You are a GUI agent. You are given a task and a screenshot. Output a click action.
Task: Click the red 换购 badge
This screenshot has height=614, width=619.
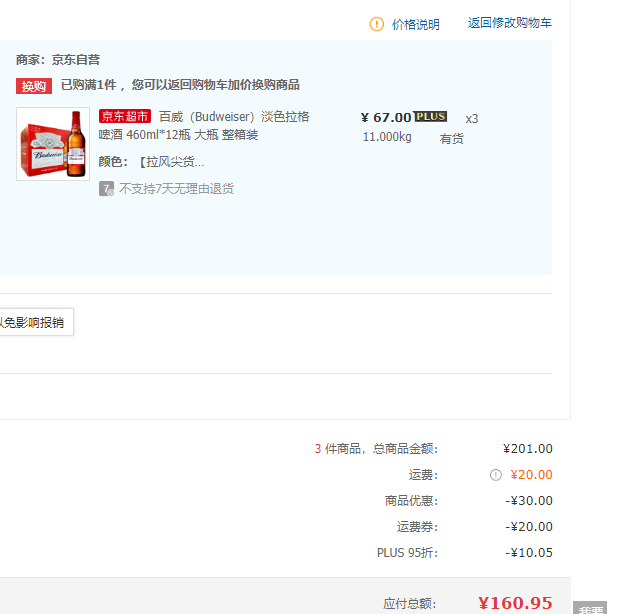[x=34, y=86]
